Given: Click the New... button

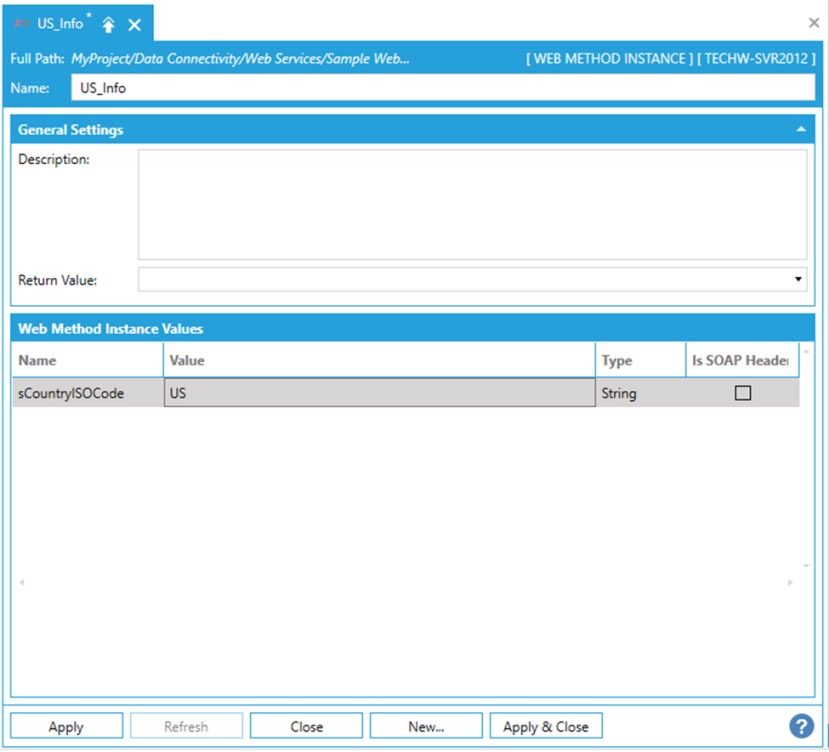Looking at the screenshot, I should [x=426, y=726].
